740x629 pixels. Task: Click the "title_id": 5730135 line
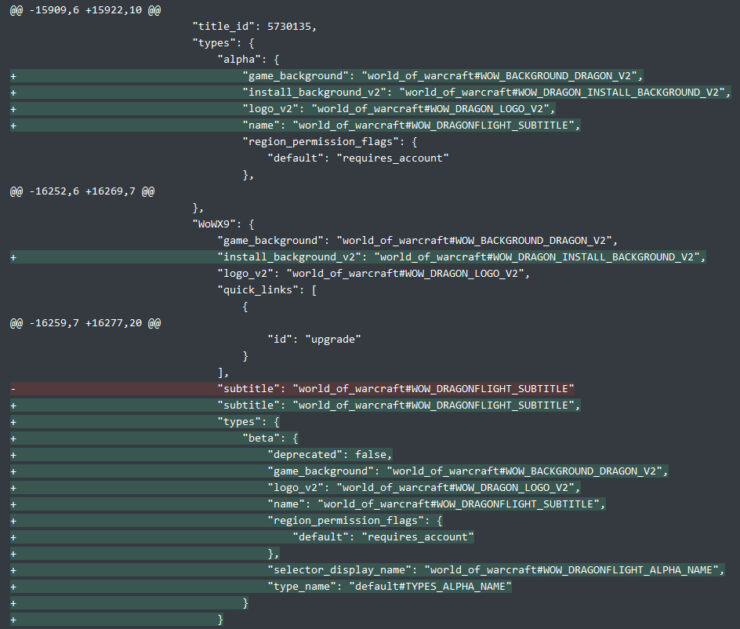pyautogui.click(x=255, y=25)
